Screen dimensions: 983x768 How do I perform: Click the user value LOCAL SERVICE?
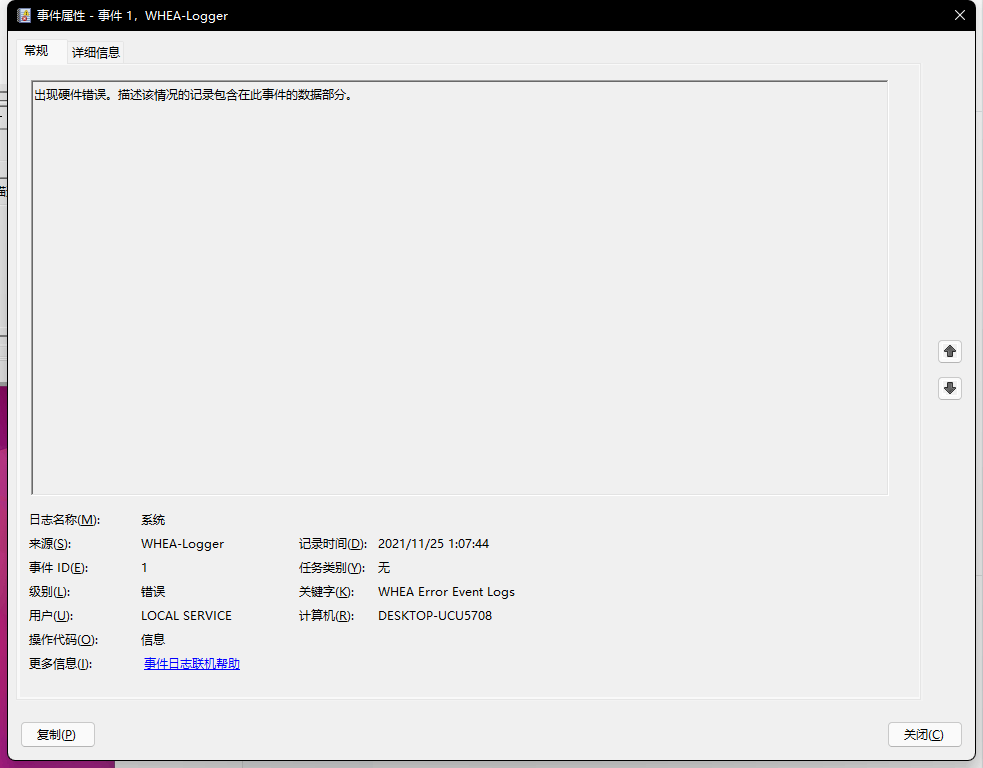coord(186,616)
